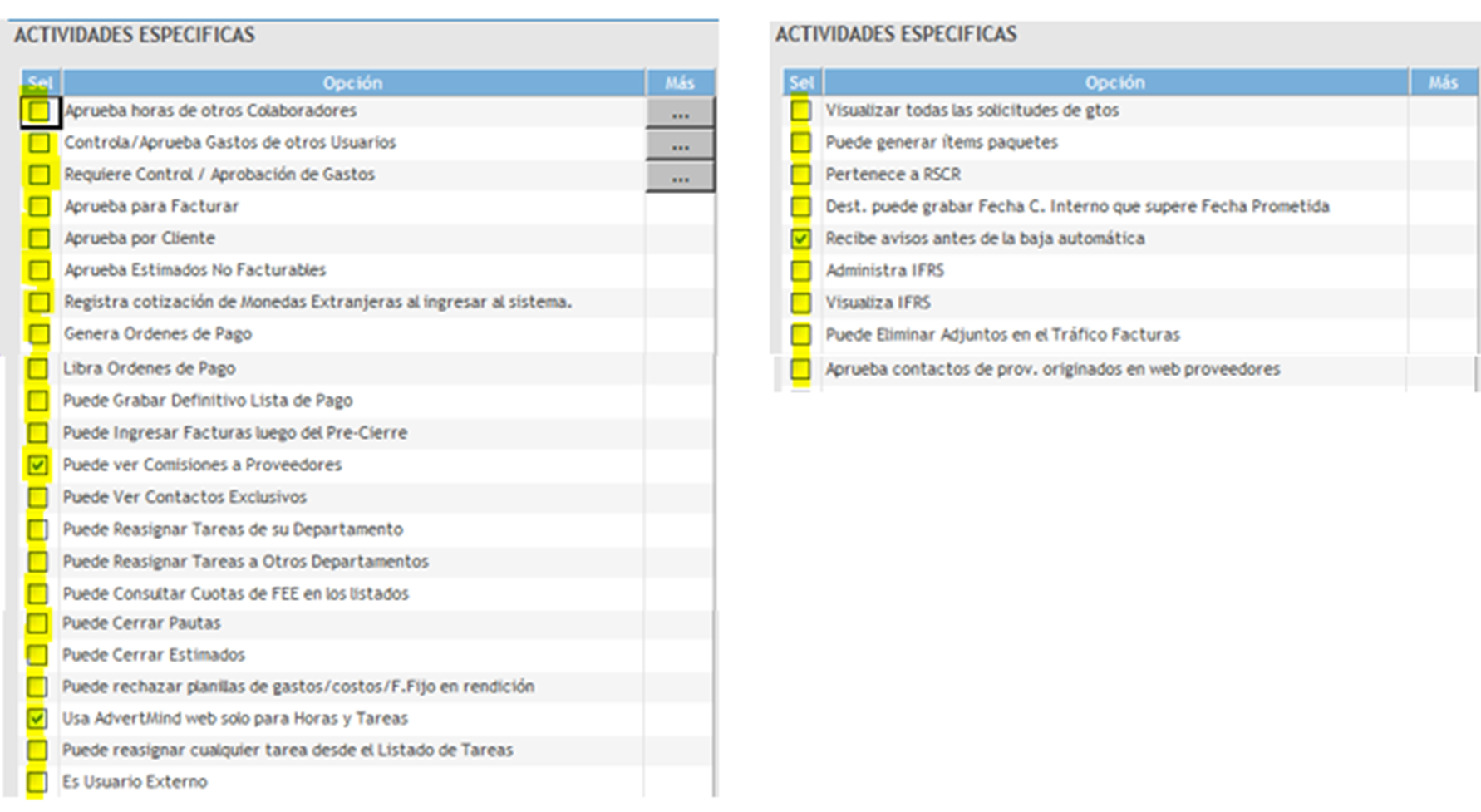Enable 'Puede Consultar Cuotas de FEE' checkbox
Image resolution: width=1481 pixels, height=812 pixels.
coord(37,593)
